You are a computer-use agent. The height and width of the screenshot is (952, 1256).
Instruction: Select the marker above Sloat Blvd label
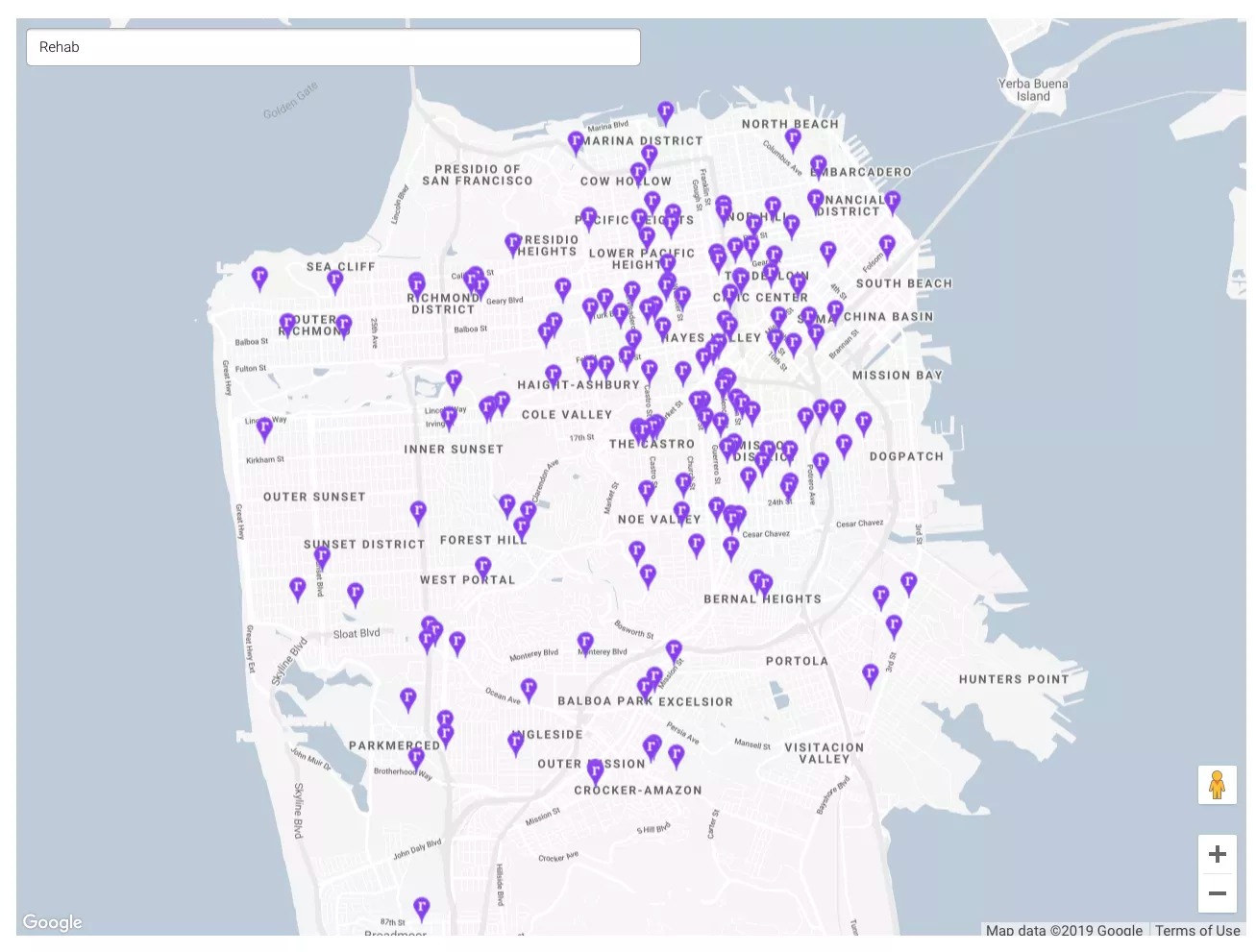pos(356,594)
